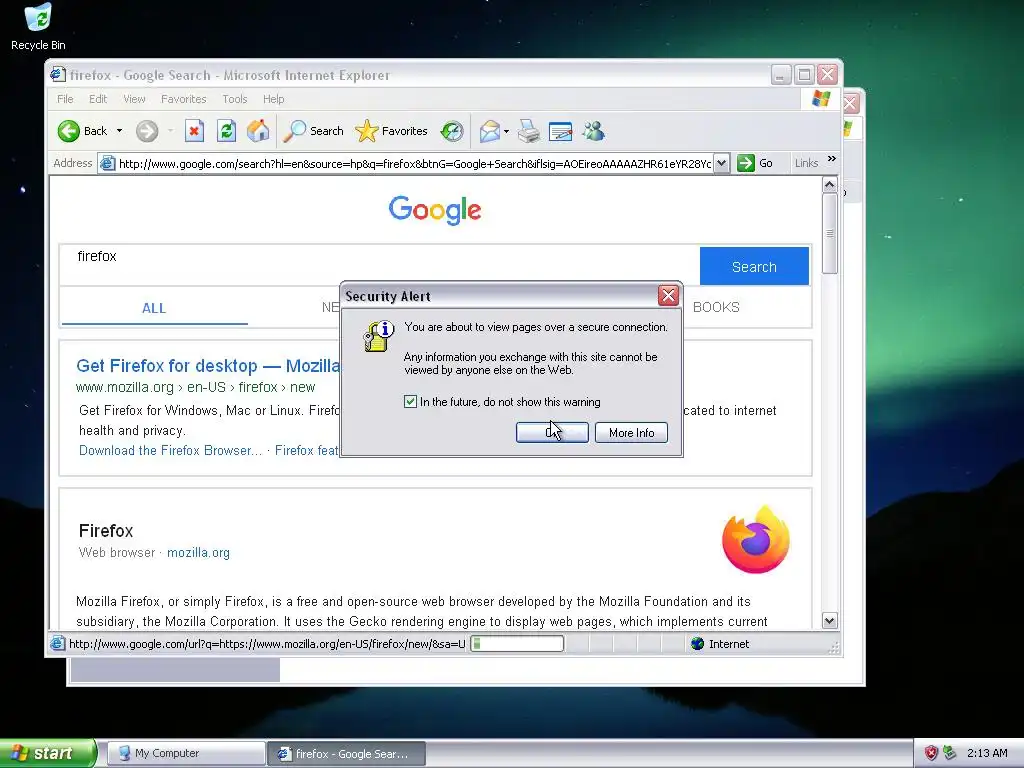The width and height of the screenshot is (1024, 768).
Task: Open the Search magnifier toolbar icon
Action: (x=295, y=131)
